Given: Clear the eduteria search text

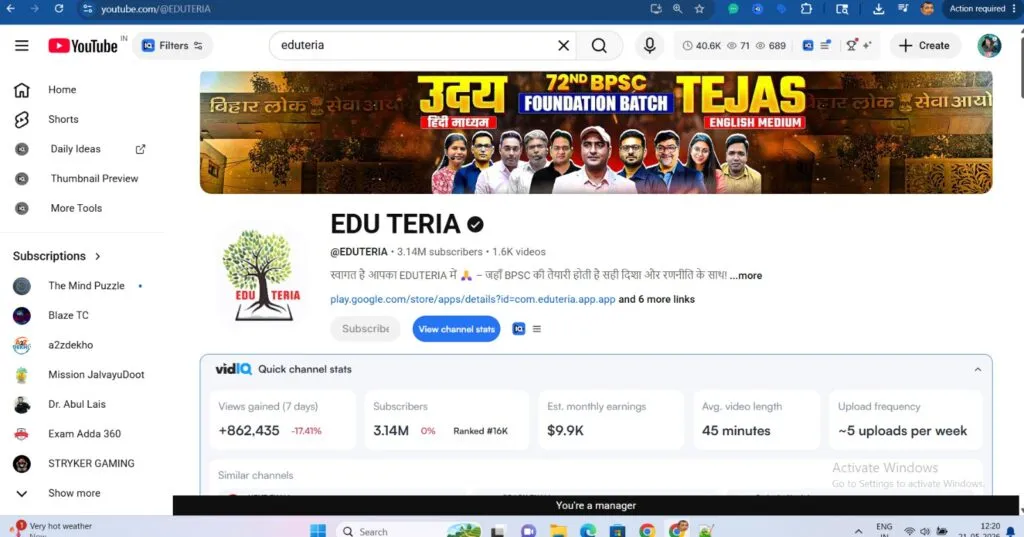Looking at the screenshot, I should click(x=563, y=46).
